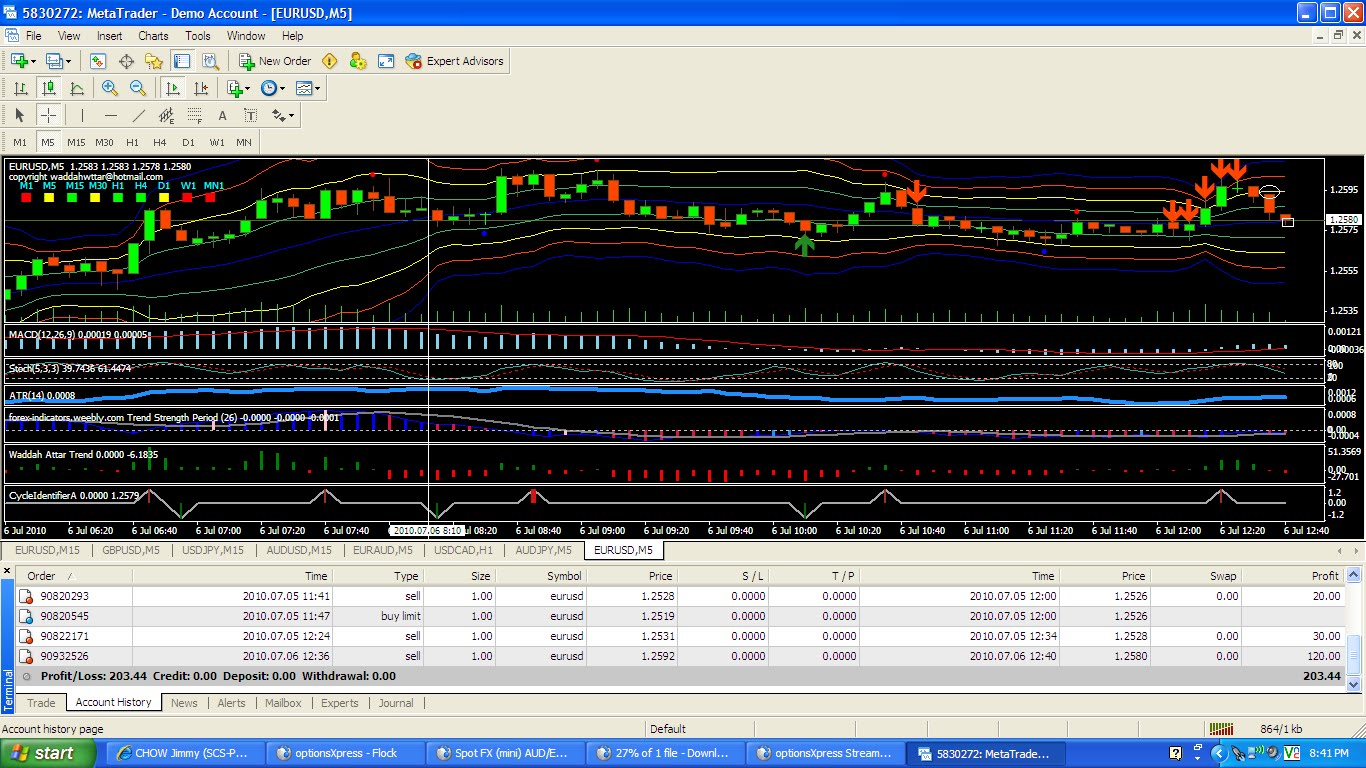The height and width of the screenshot is (768, 1366).
Task: Switch to H4 timeframe button
Action: [x=160, y=142]
